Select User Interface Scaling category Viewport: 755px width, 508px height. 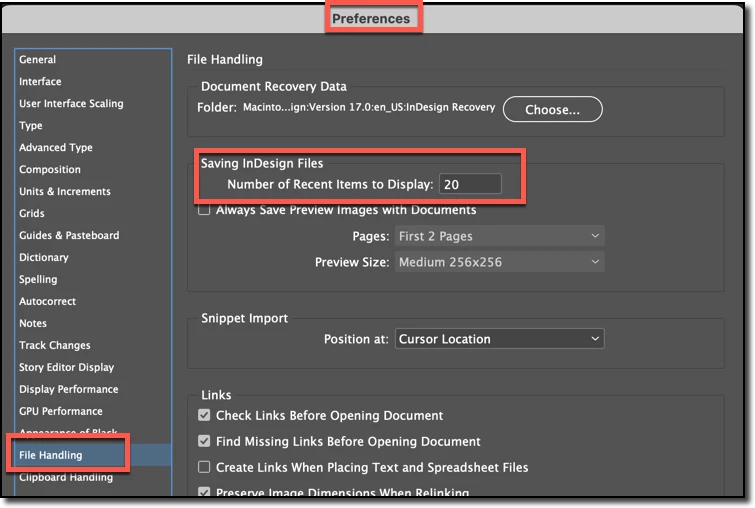click(x=71, y=104)
